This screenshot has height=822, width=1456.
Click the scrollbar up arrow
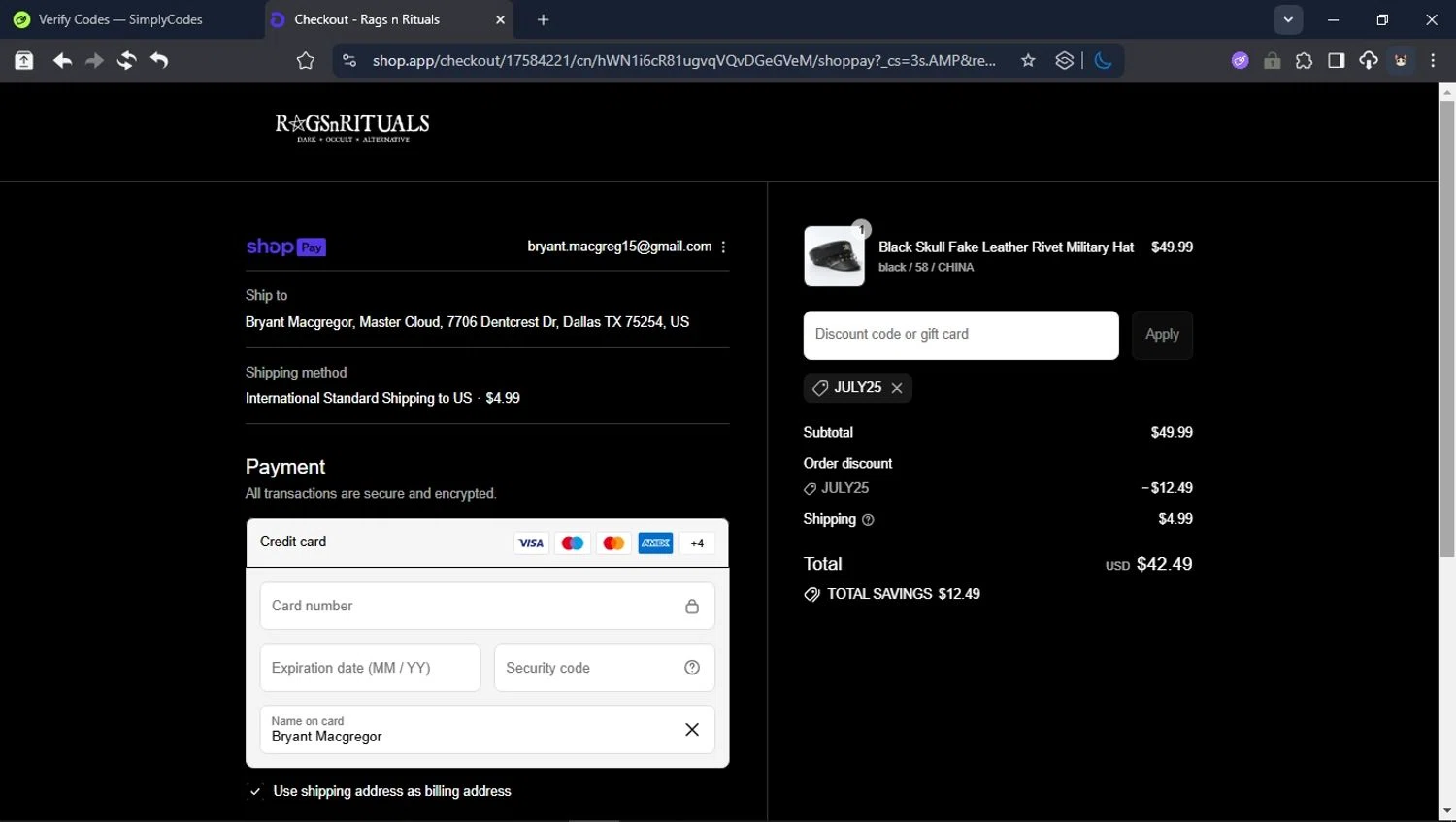tap(1446, 93)
